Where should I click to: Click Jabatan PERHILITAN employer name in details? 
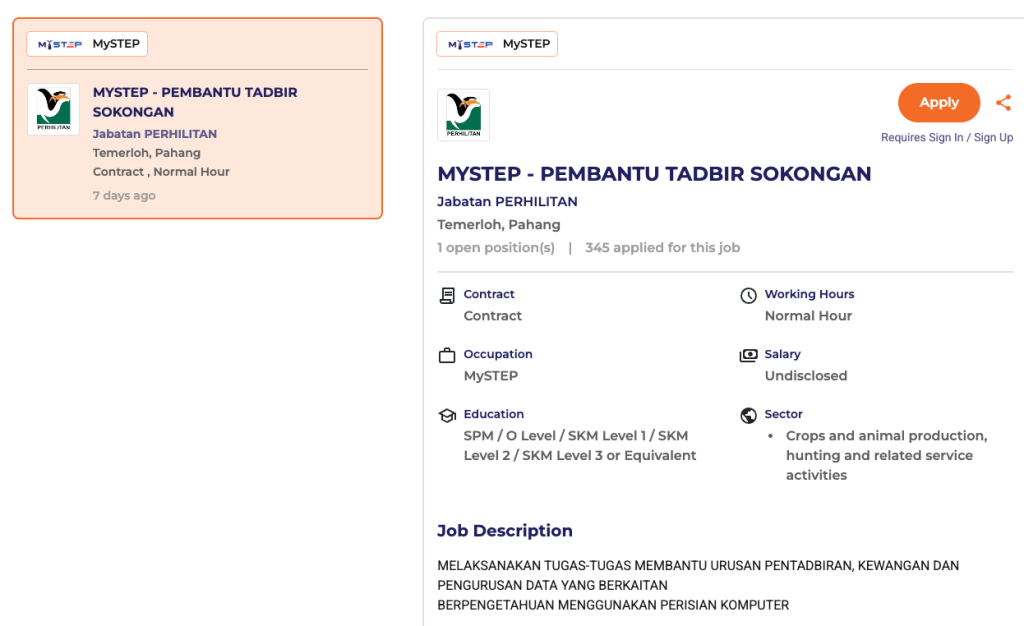[x=507, y=202]
